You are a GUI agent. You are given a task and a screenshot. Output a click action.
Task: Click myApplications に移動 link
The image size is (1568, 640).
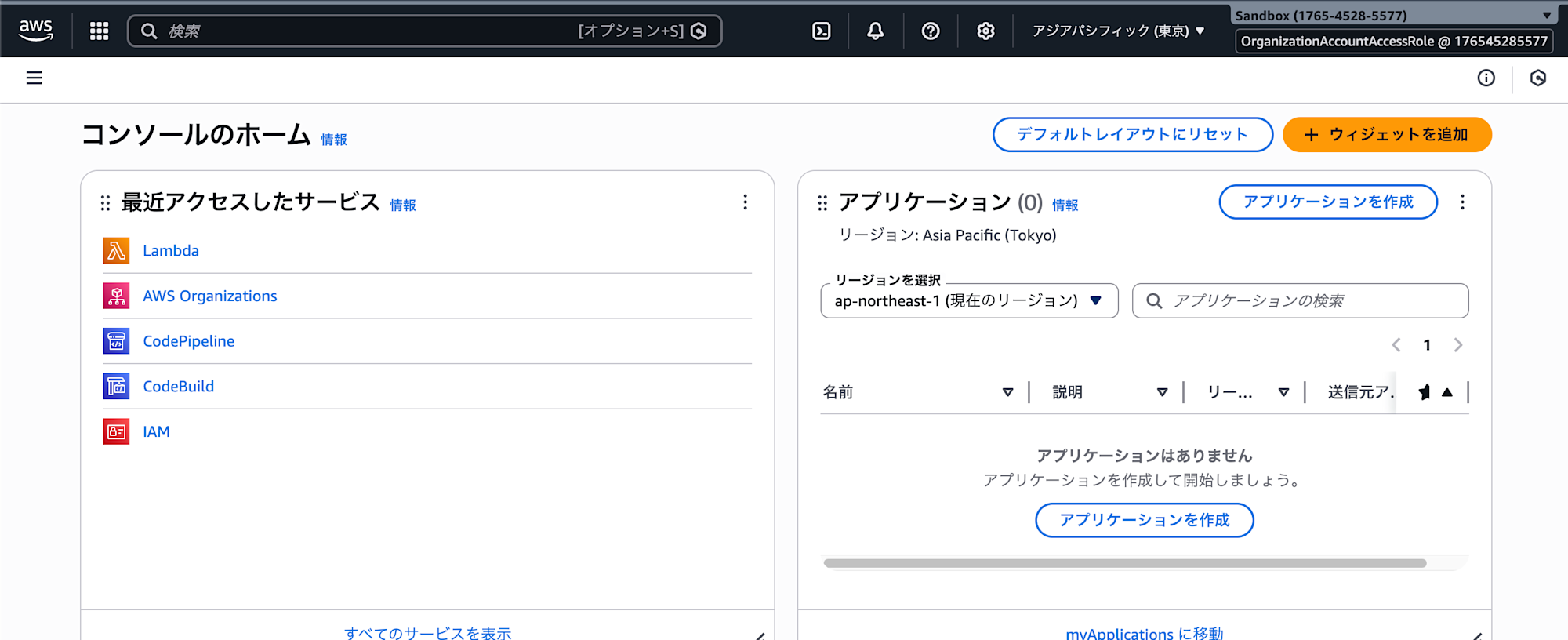click(x=1145, y=632)
